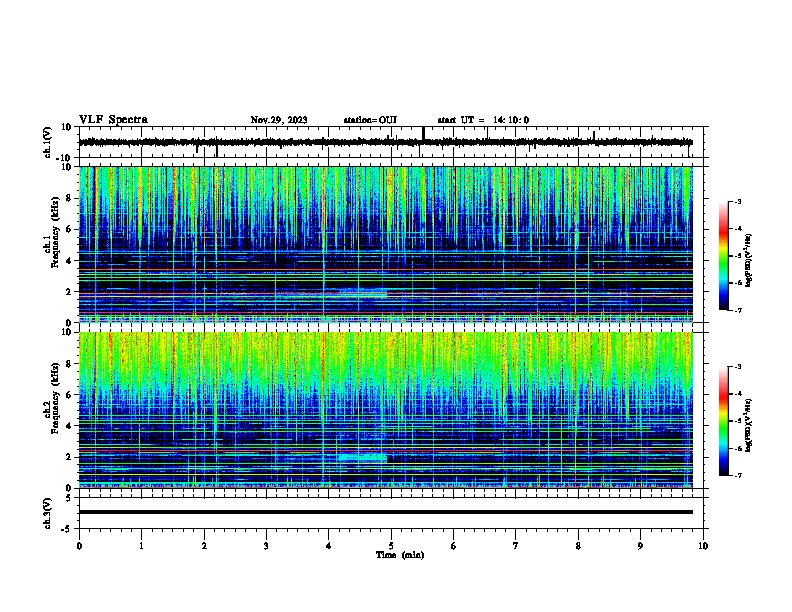Click time axis tick label '8'
Screen dimensions: 792x612
[x=578, y=546]
